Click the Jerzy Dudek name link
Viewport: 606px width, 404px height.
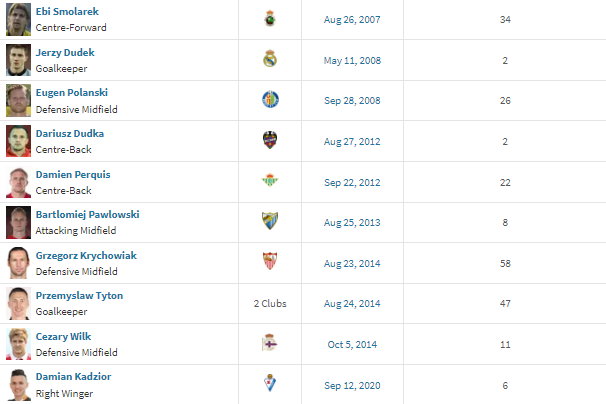[64, 52]
